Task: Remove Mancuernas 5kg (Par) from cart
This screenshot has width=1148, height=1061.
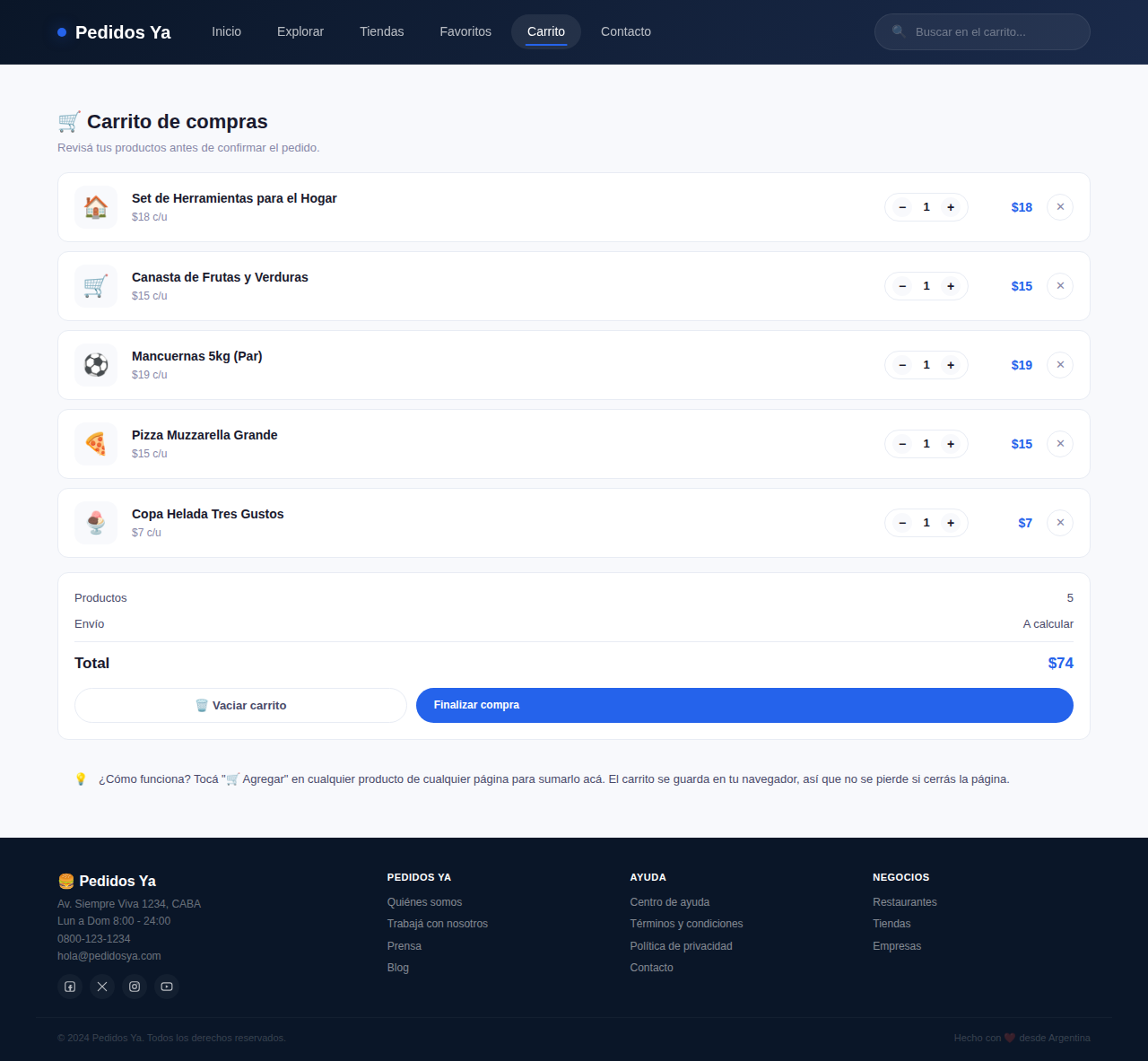Action: (x=1060, y=365)
